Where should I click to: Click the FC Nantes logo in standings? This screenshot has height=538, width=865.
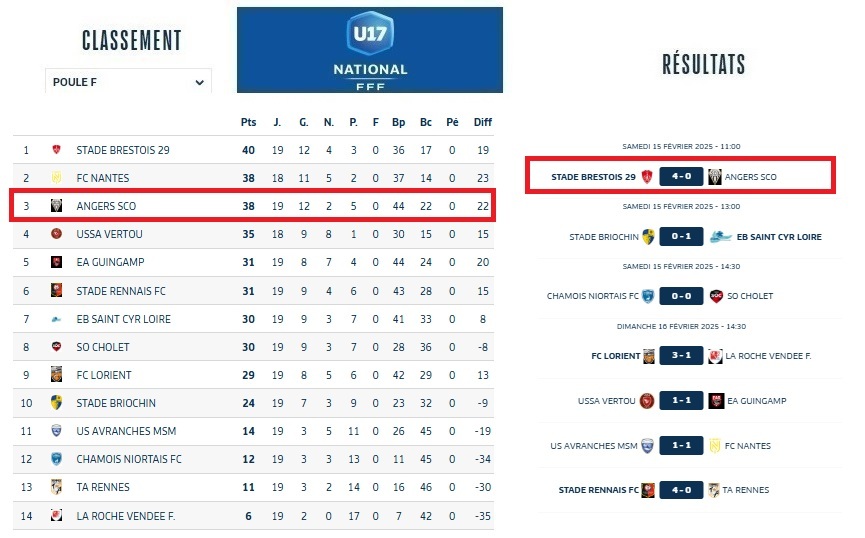(57, 178)
